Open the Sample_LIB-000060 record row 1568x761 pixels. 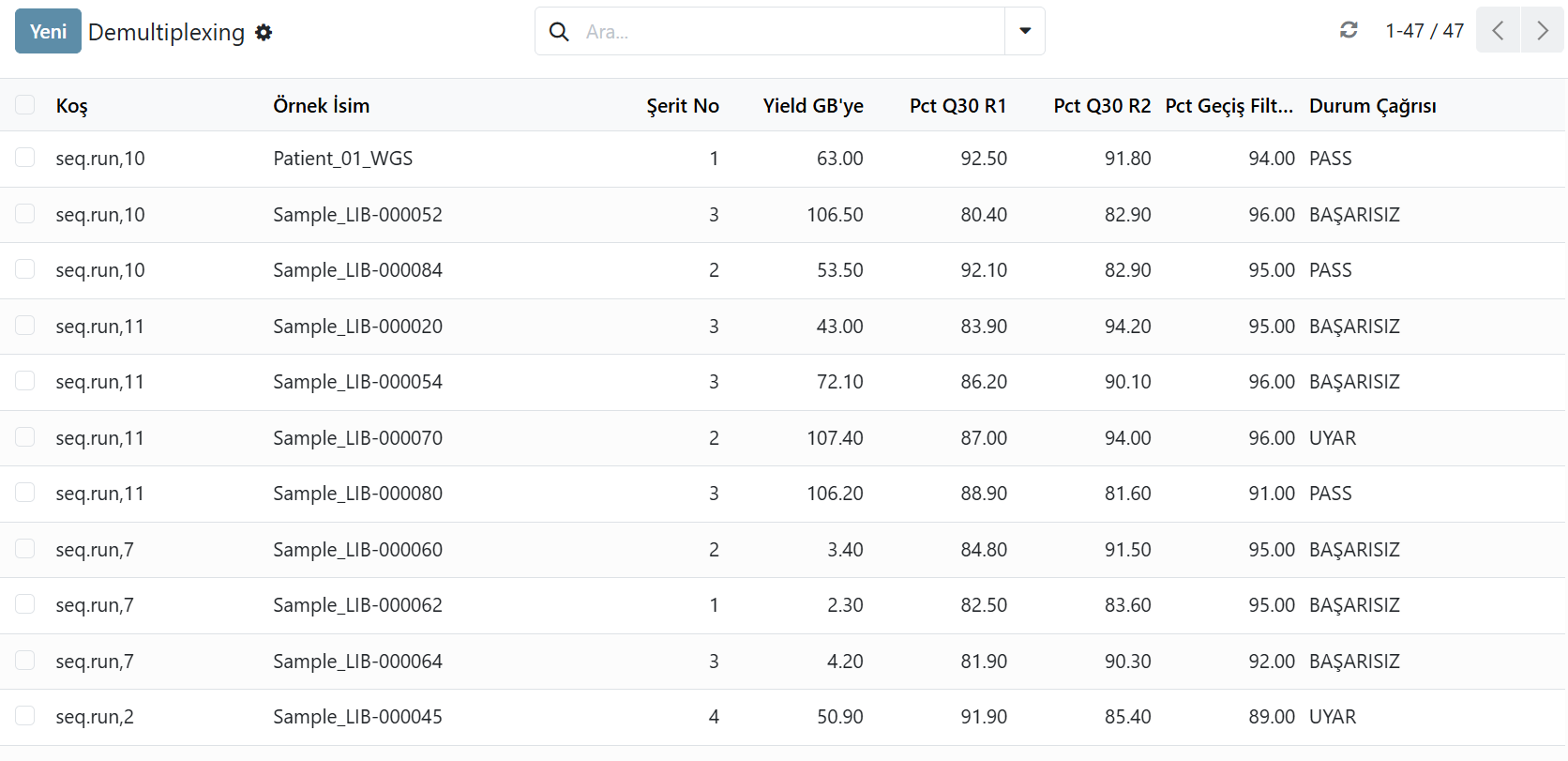click(x=783, y=550)
